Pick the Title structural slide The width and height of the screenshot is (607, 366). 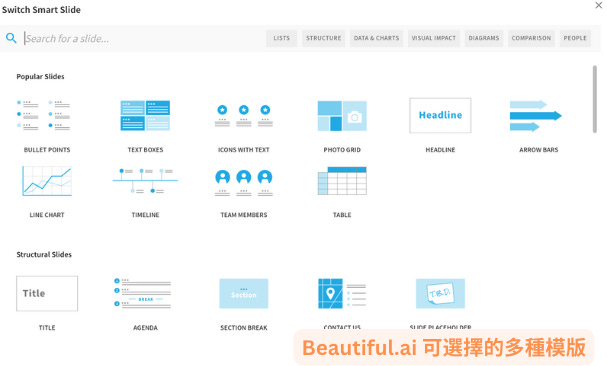47,294
